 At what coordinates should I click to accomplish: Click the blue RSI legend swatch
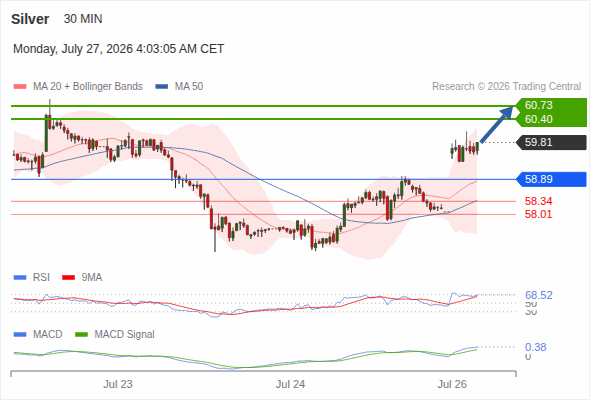point(20,278)
